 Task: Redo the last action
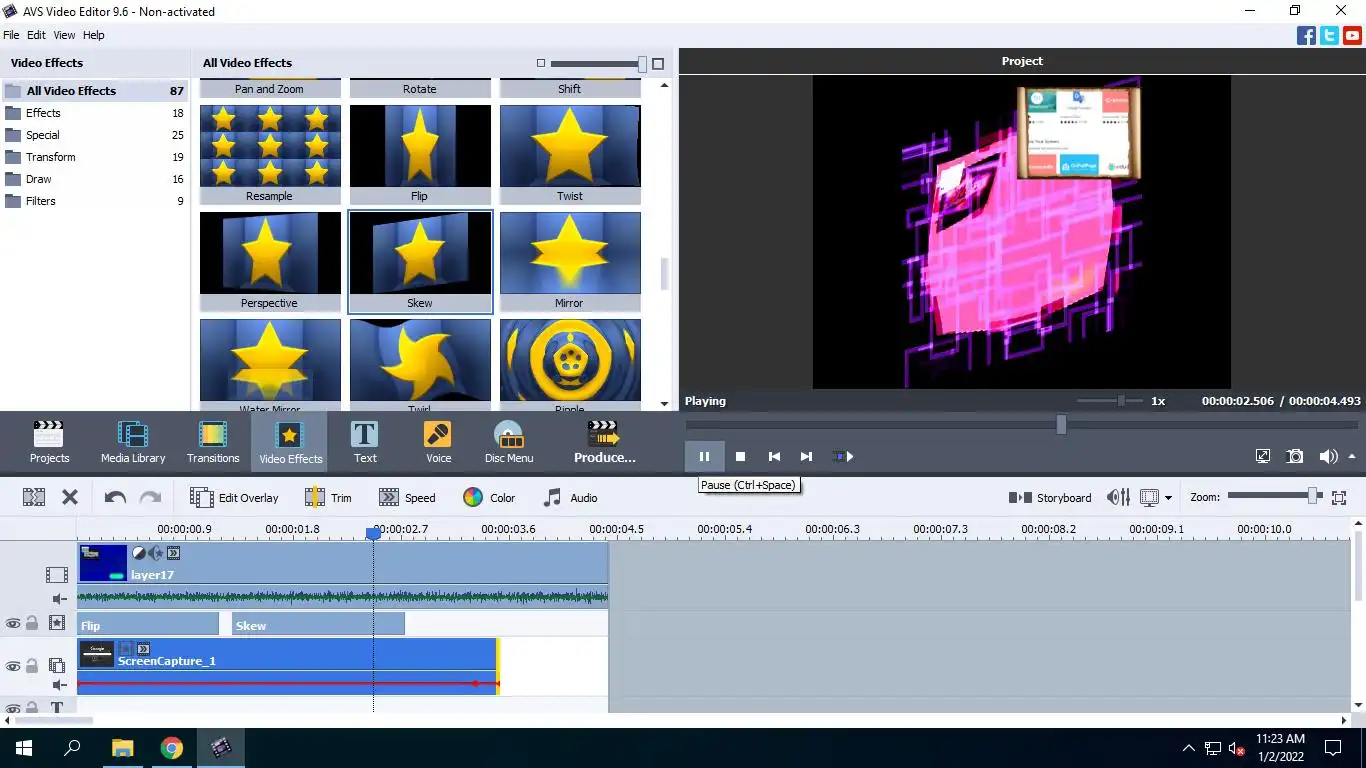pyautogui.click(x=150, y=497)
